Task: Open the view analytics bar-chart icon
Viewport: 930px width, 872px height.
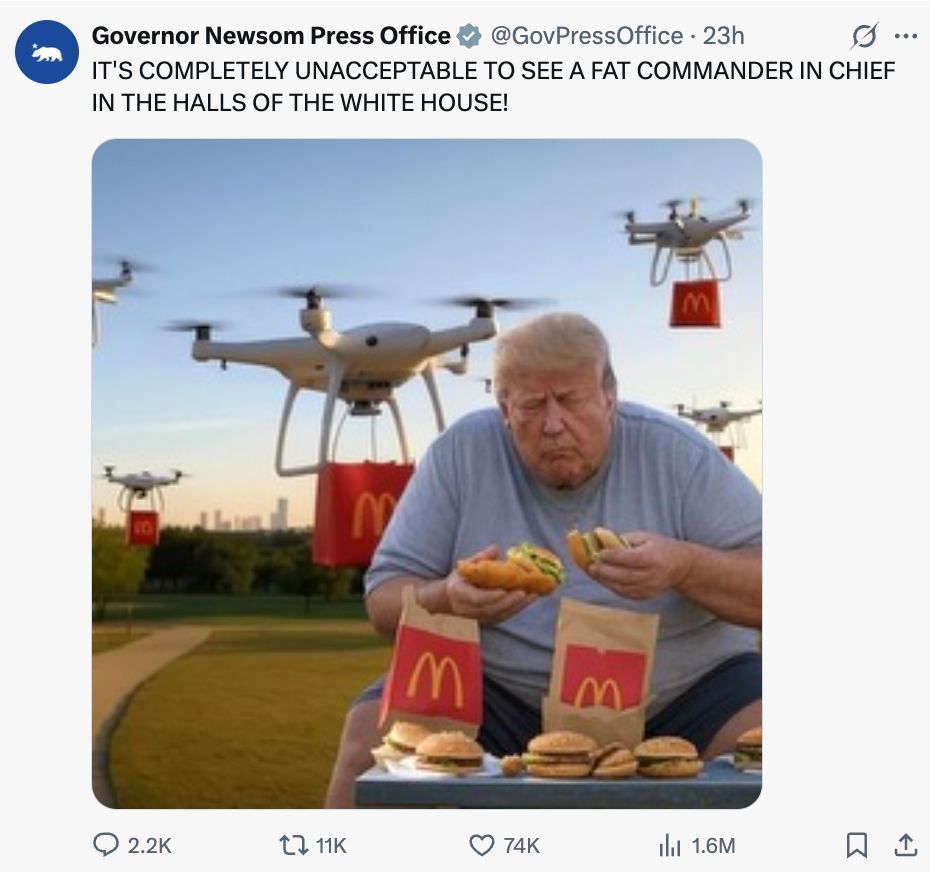Action: tap(670, 845)
